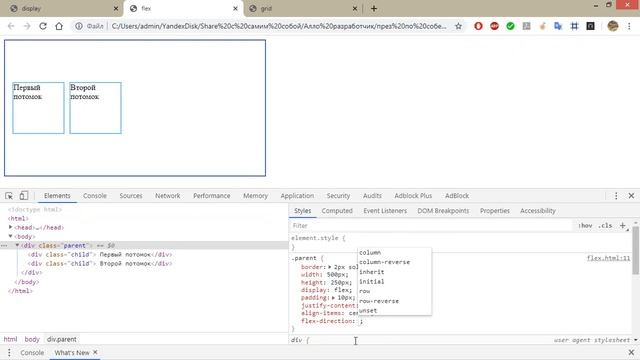Switch to the Computed styles pane

point(337,211)
